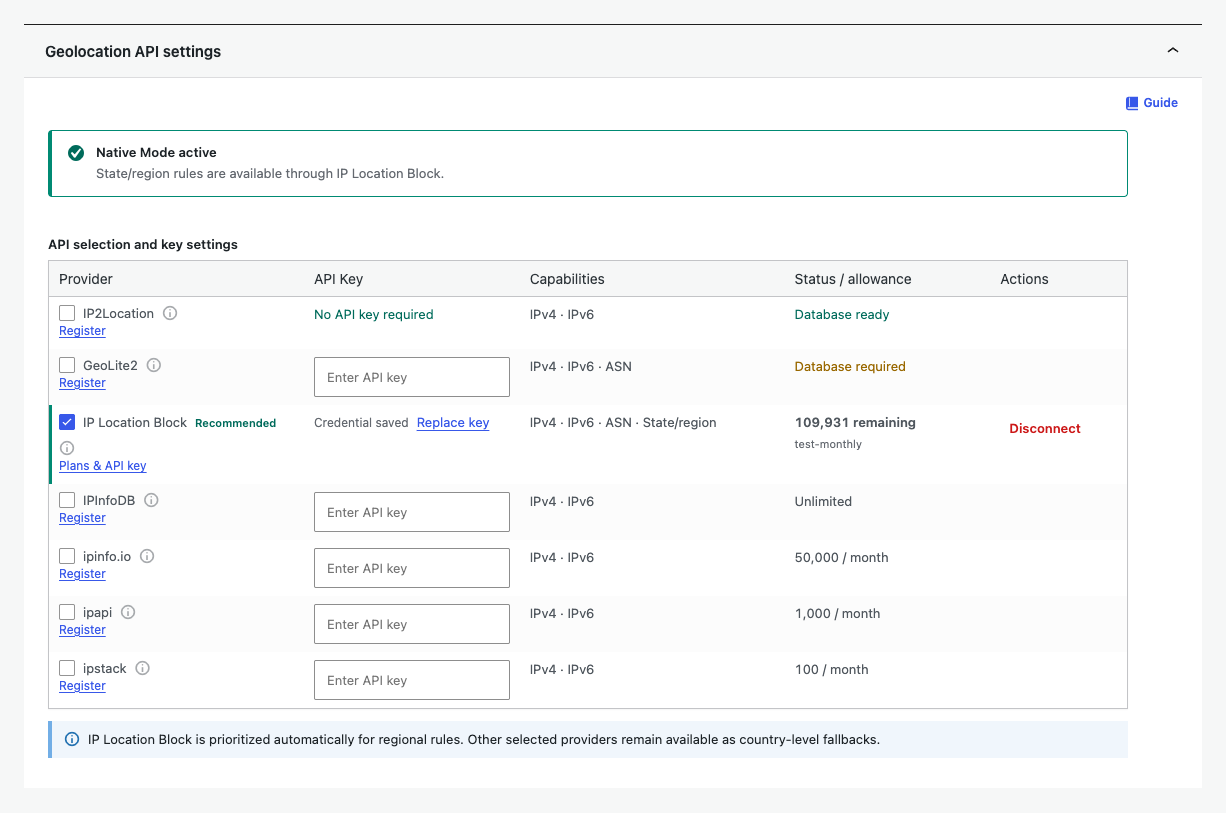
Task: Click the info icon in the blue notice bar
Action: tap(72, 740)
